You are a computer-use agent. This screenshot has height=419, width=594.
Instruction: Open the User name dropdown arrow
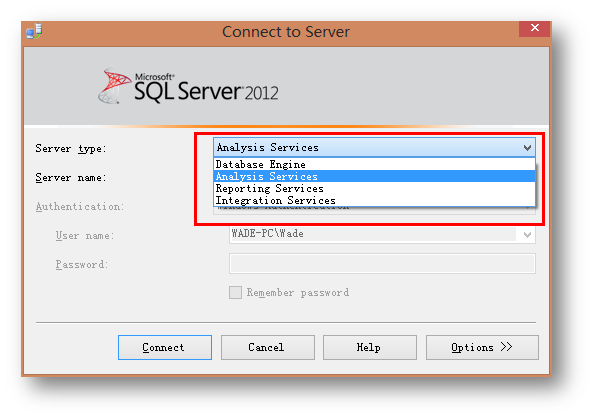tap(527, 235)
